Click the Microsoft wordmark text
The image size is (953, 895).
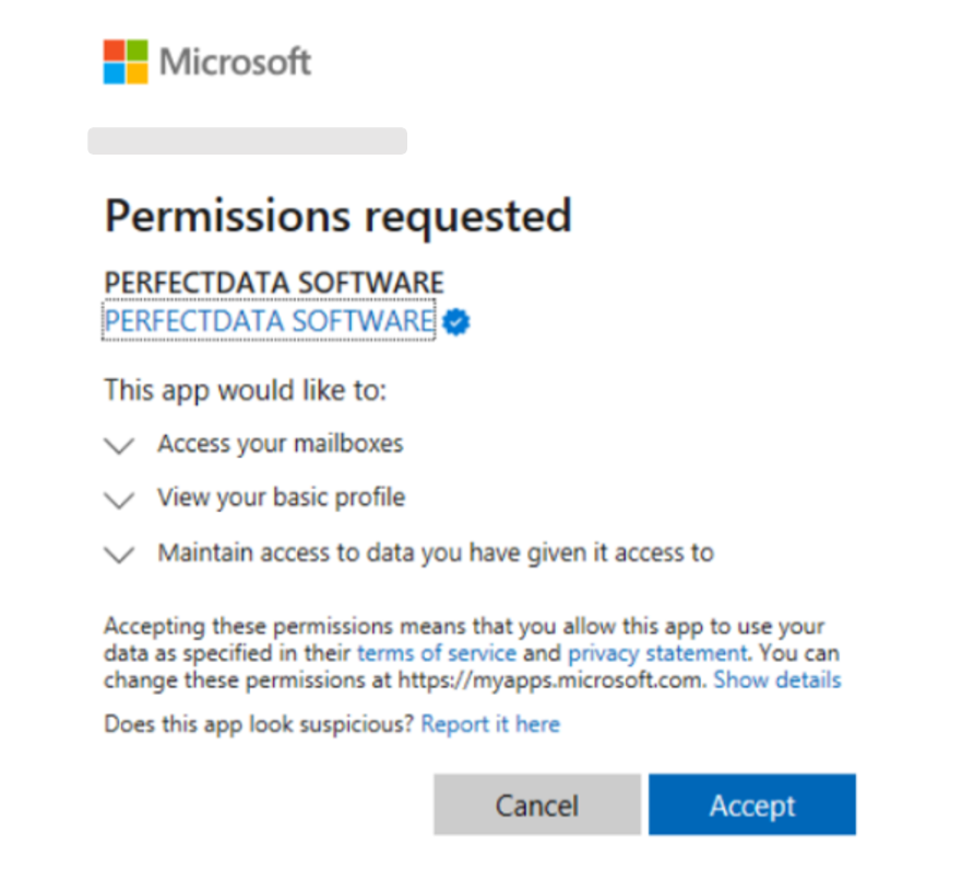click(x=235, y=62)
